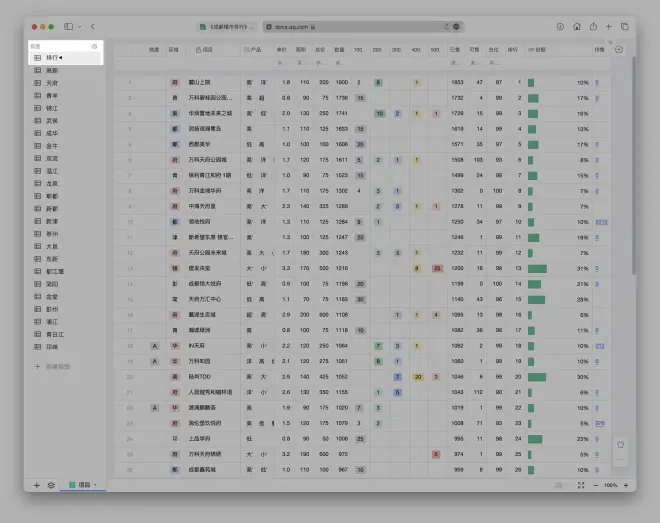
Task: Open the Safari tab overview icon
Action: pos(625,26)
